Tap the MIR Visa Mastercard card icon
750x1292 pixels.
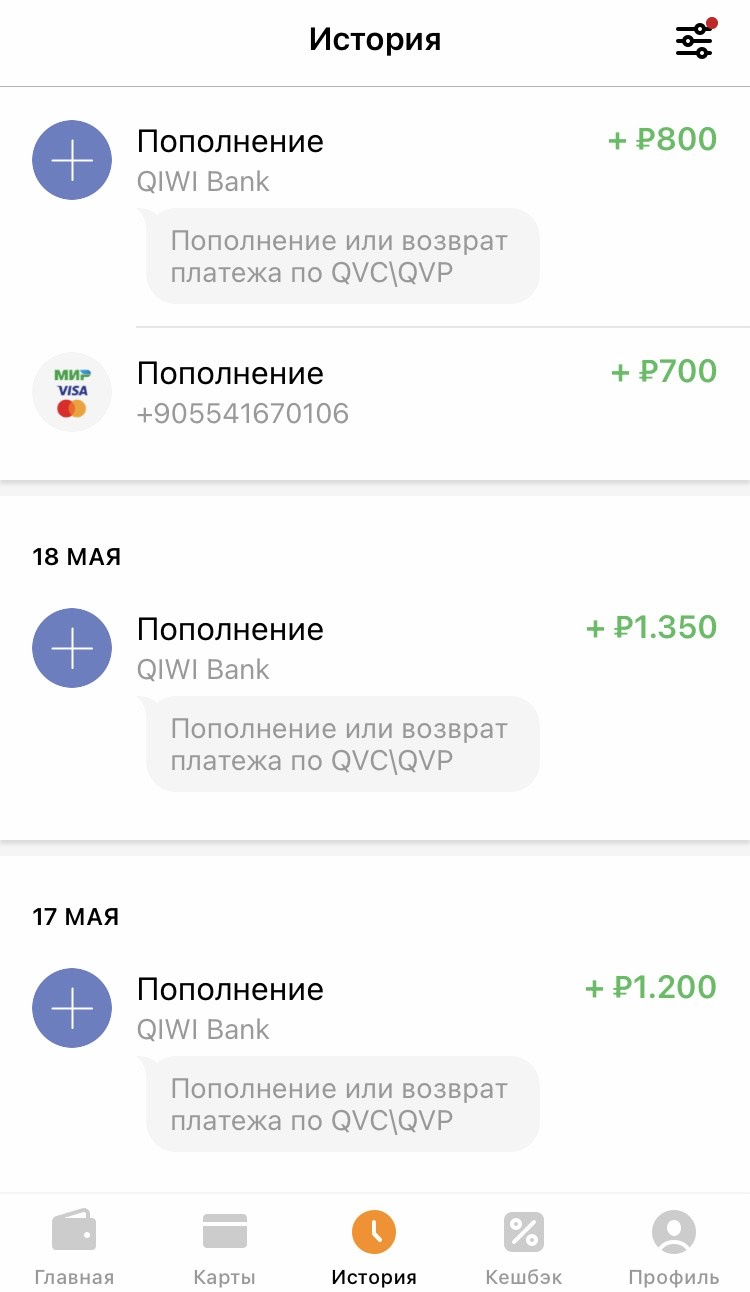[x=72, y=392]
